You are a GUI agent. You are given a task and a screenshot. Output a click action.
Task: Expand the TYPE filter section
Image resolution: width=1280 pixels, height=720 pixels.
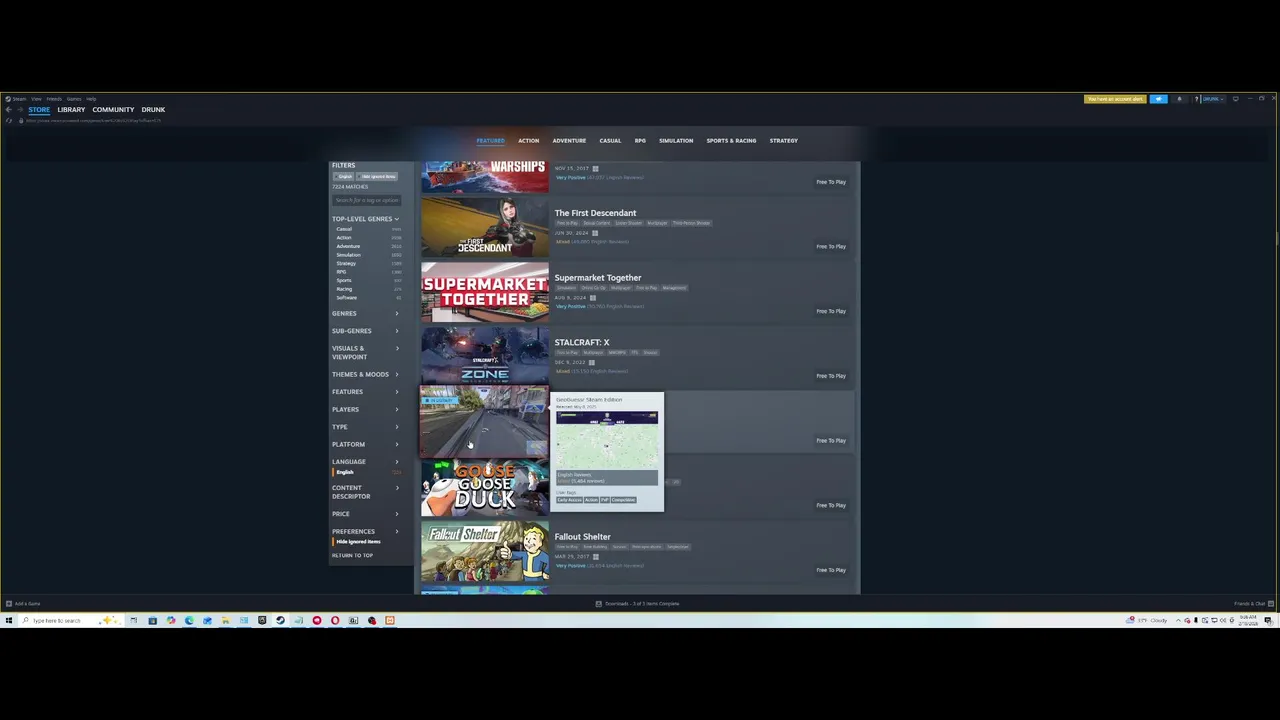tap(366, 427)
